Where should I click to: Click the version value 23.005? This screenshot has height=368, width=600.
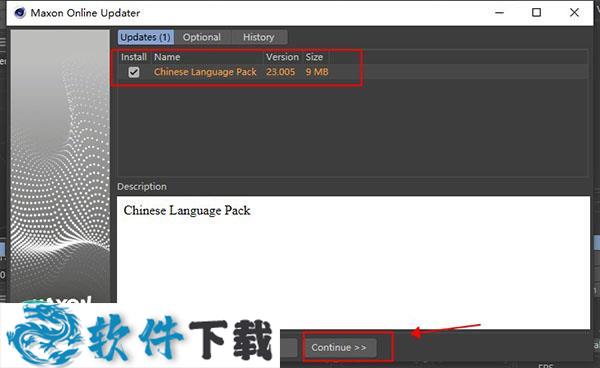click(x=280, y=72)
